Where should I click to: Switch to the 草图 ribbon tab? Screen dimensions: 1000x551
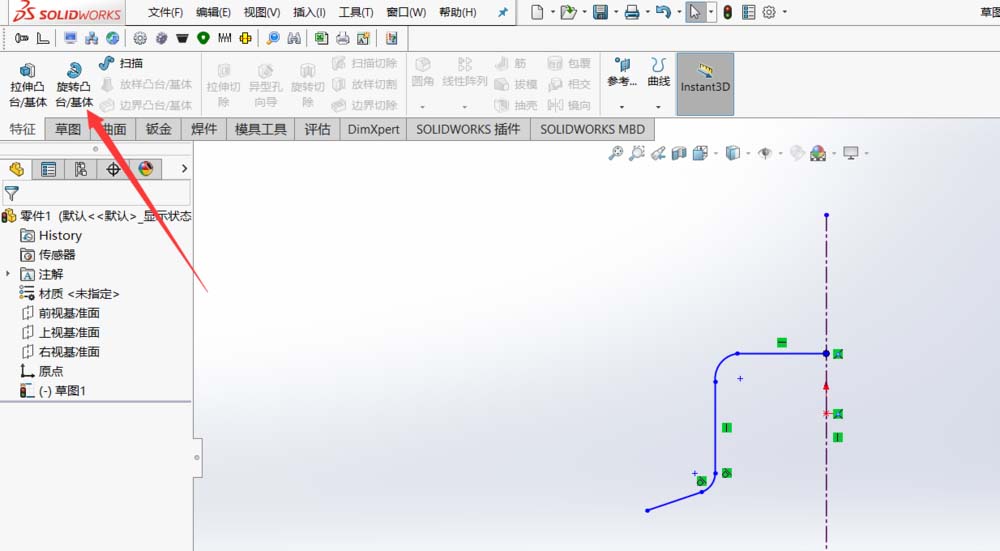click(x=68, y=129)
